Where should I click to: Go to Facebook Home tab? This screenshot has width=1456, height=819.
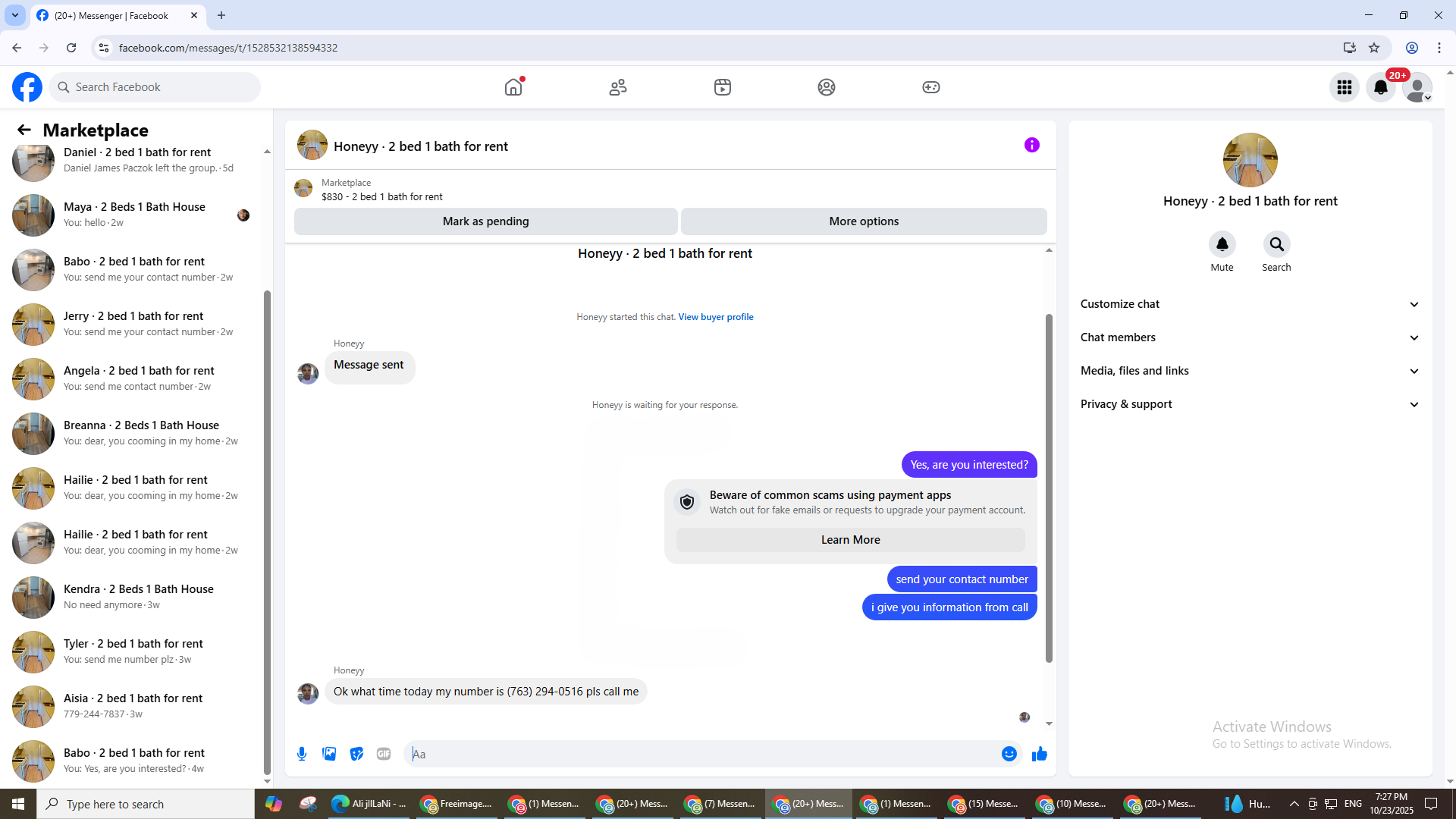click(x=513, y=87)
